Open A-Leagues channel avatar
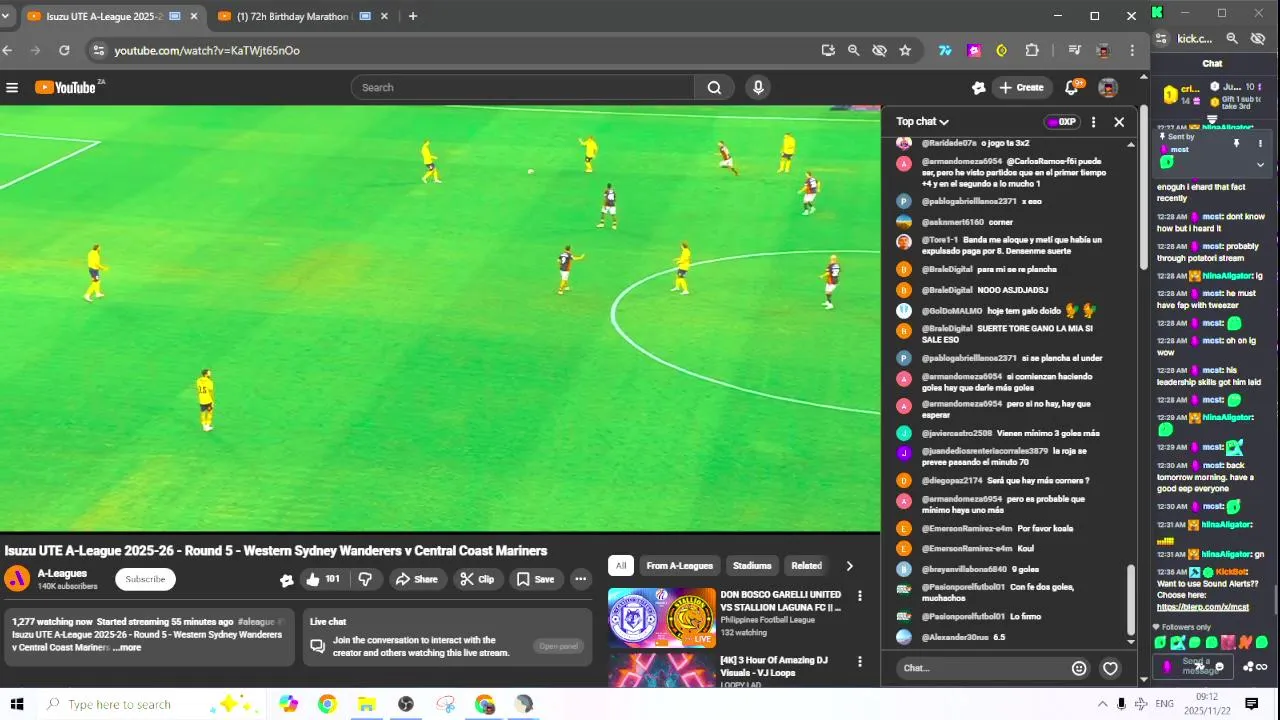The height and width of the screenshot is (720, 1280). tap(17, 579)
